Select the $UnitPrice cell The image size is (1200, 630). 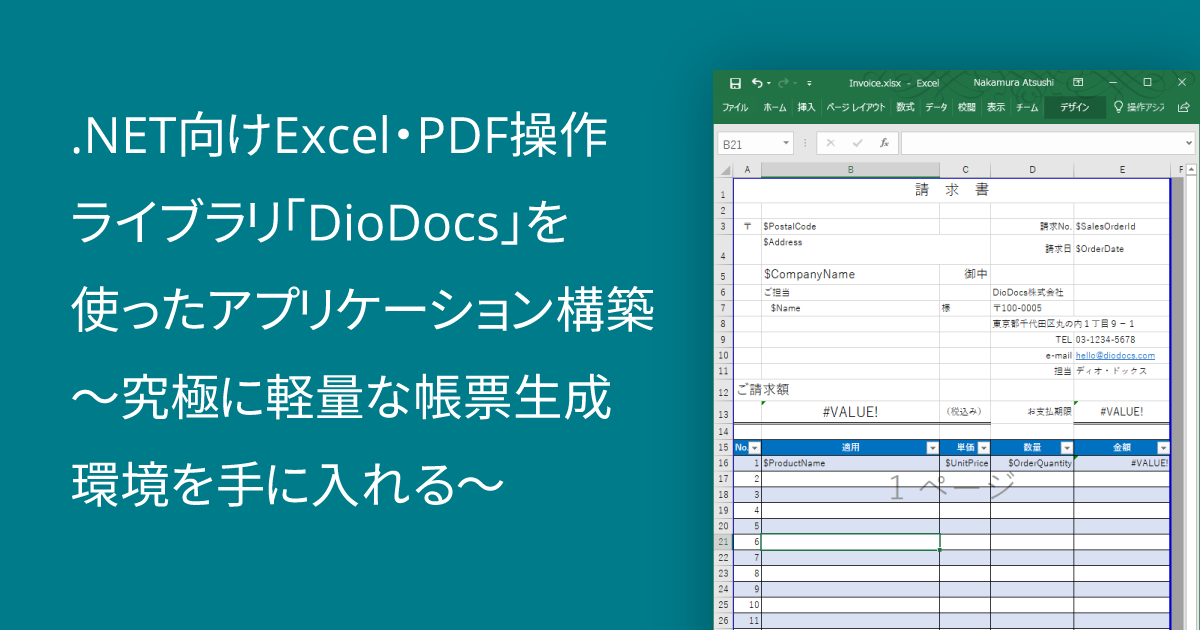pos(965,463)
